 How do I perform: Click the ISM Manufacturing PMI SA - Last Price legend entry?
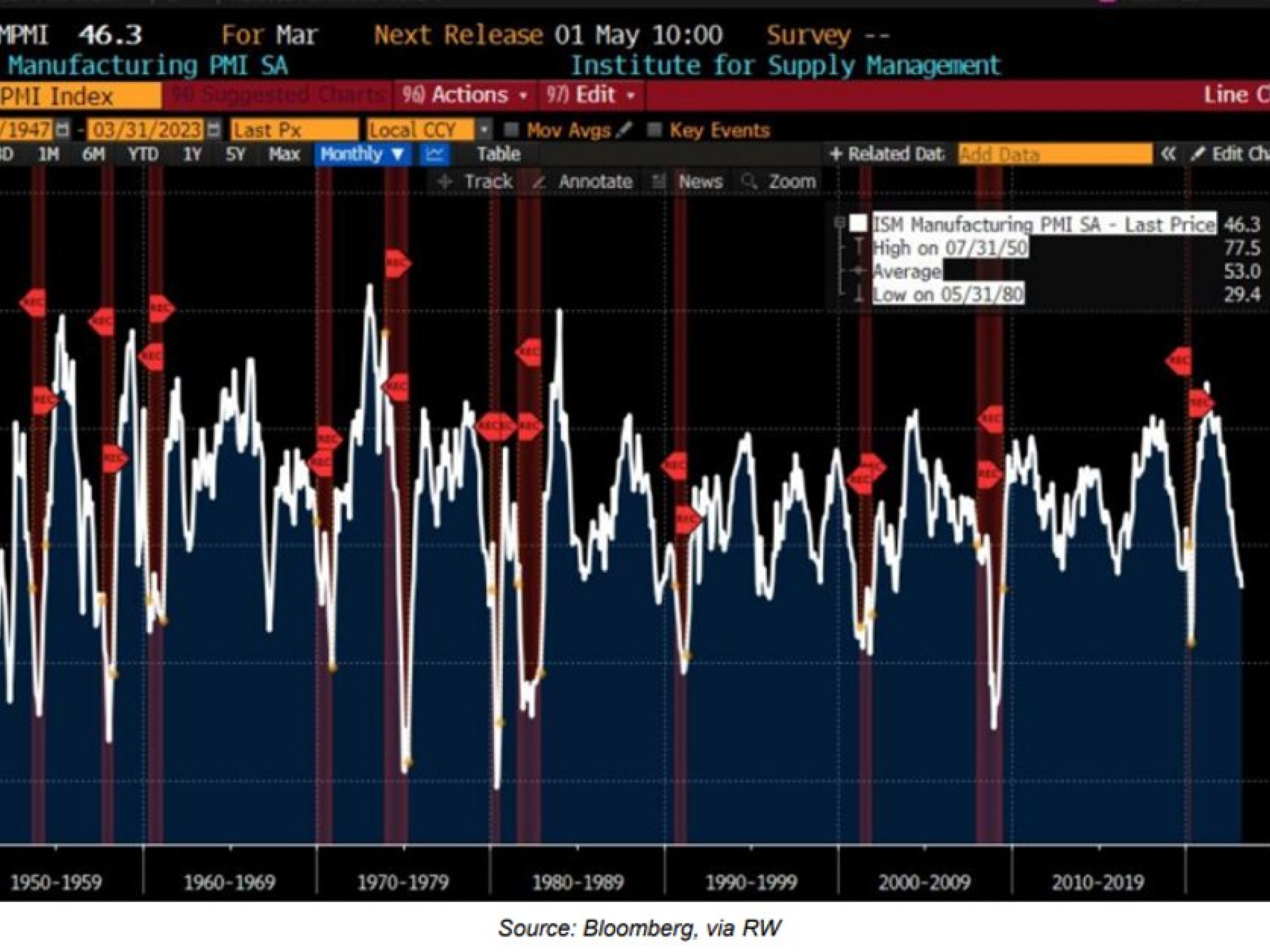(1044, 224)
